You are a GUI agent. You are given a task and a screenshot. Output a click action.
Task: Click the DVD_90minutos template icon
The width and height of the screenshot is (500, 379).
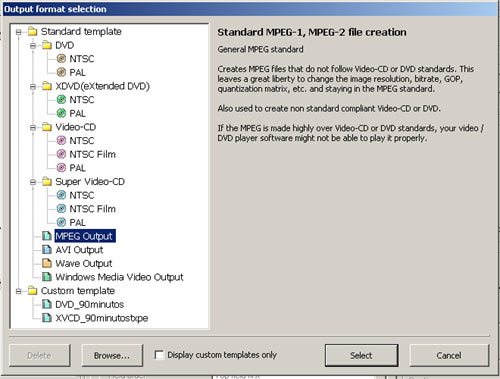(47, 304)
